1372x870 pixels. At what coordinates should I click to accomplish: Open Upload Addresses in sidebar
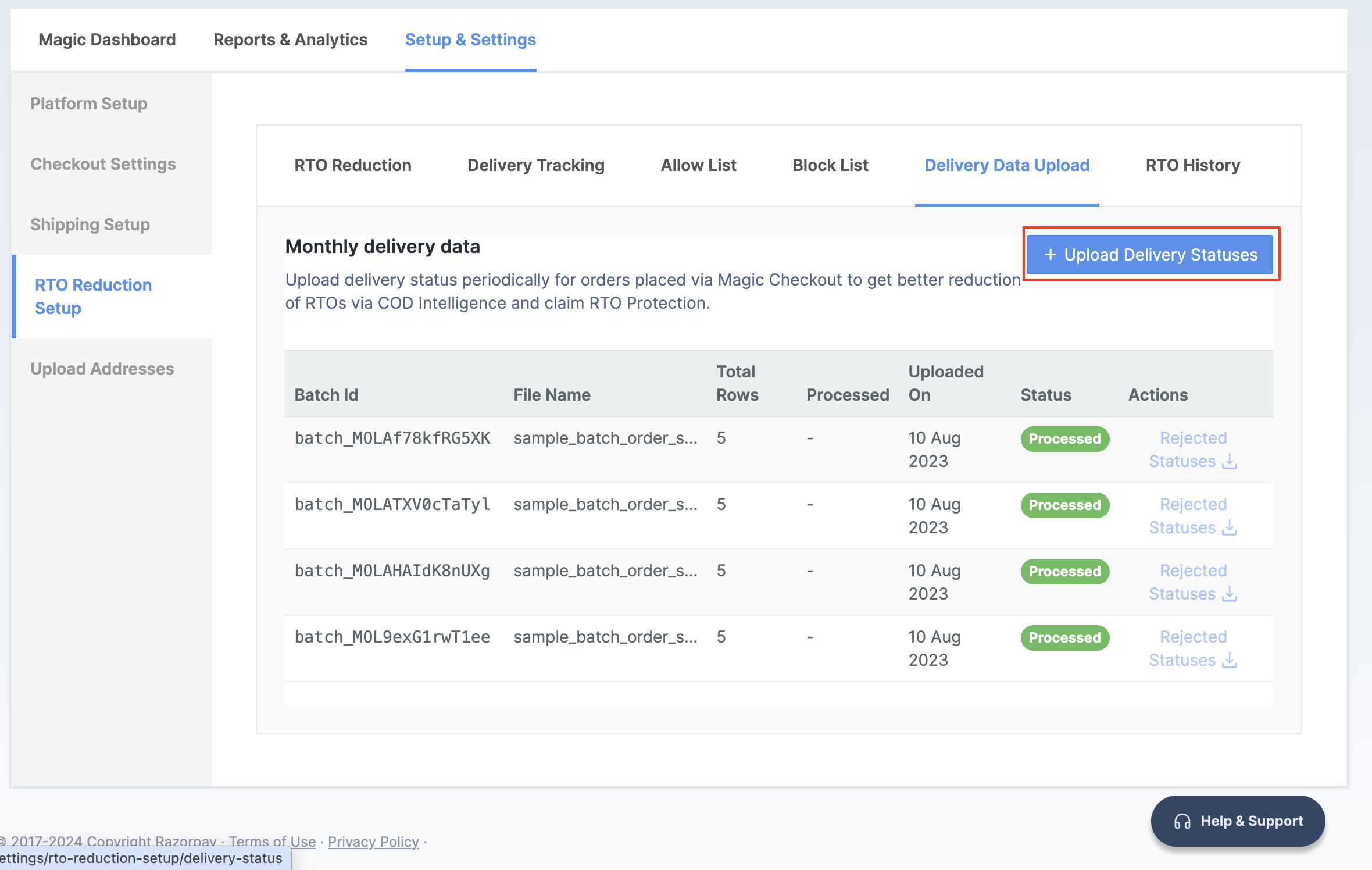click(x=102, y=369)
